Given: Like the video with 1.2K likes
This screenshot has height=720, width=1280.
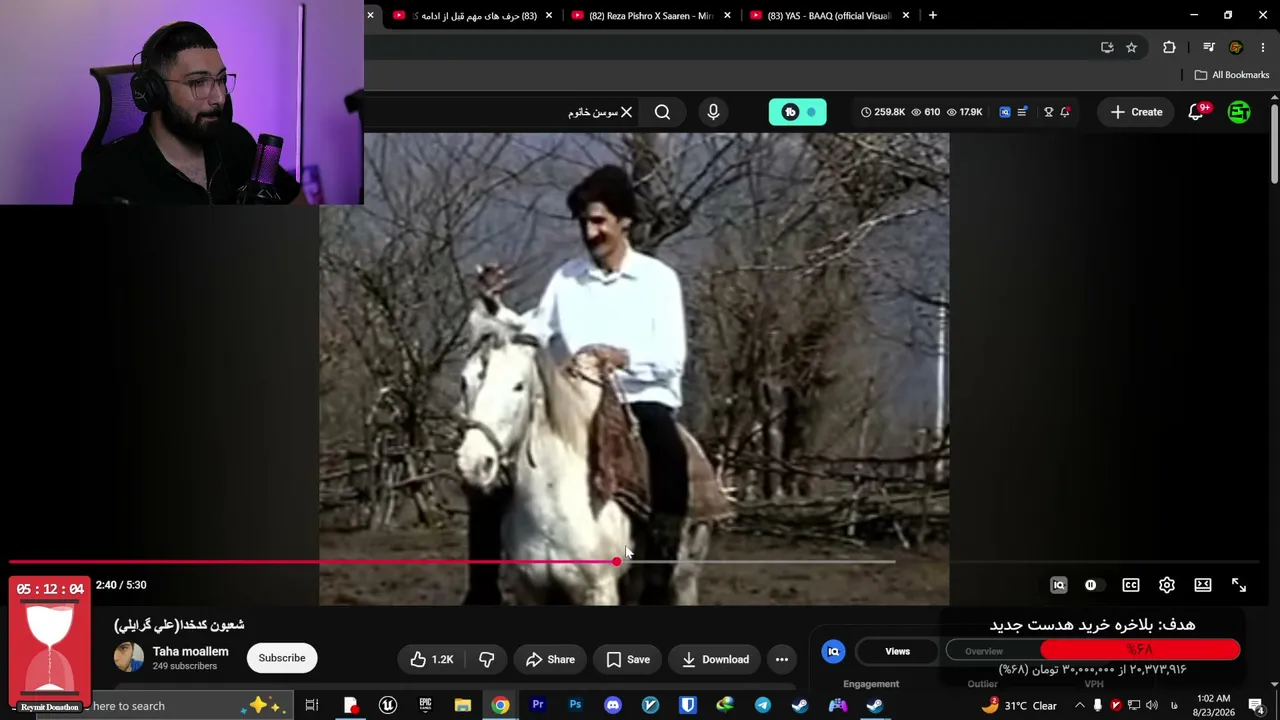Looking at the screenshot, I should (431, 659).
